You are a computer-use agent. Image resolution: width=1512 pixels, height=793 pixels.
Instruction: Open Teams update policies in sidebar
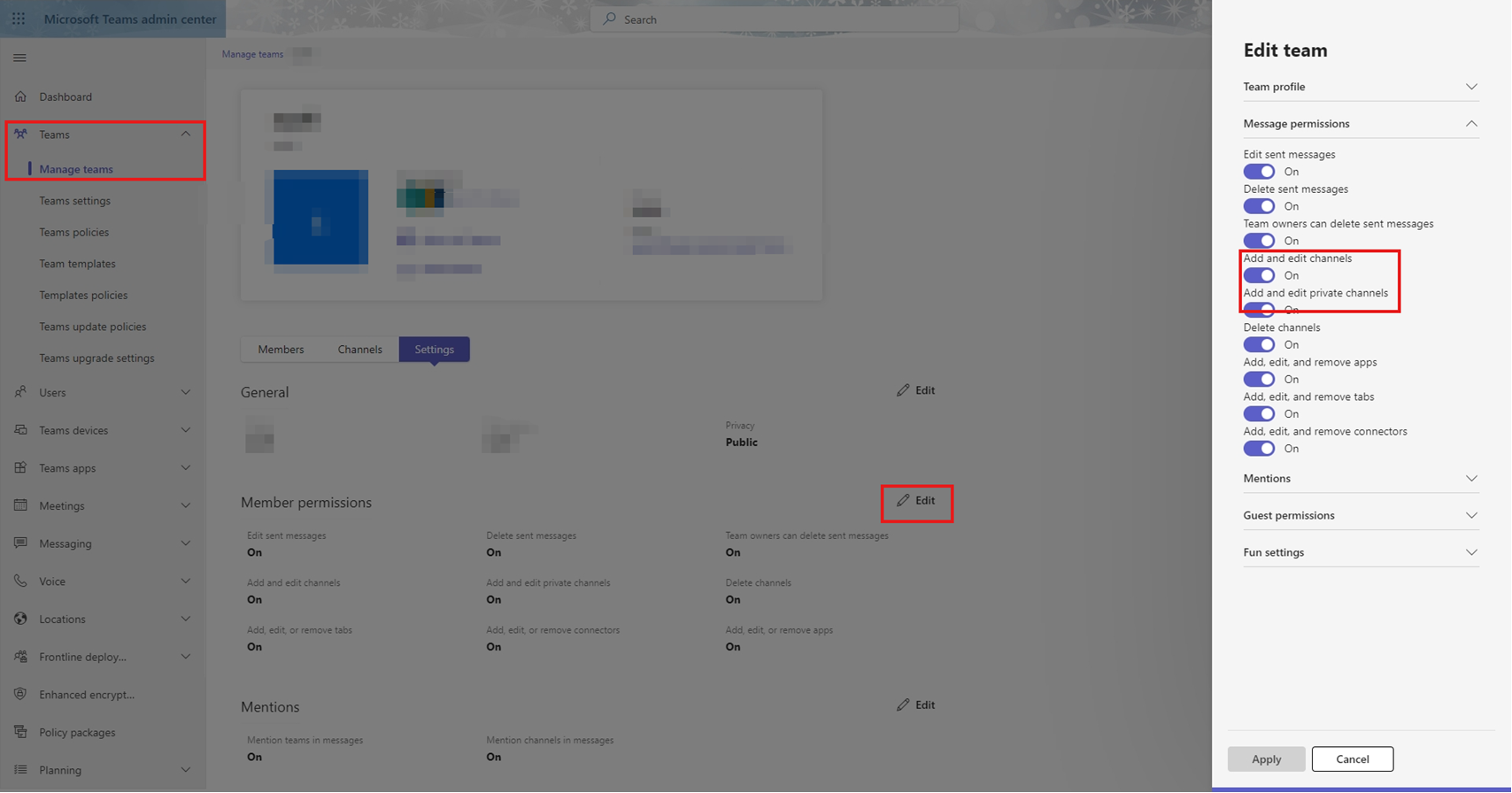click(93, 327)
